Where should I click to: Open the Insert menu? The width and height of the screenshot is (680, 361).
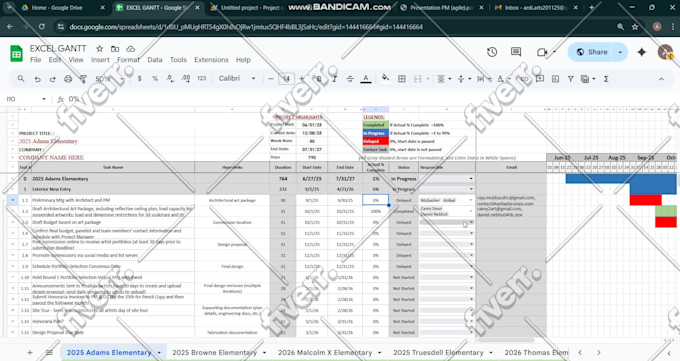[100, 60]
